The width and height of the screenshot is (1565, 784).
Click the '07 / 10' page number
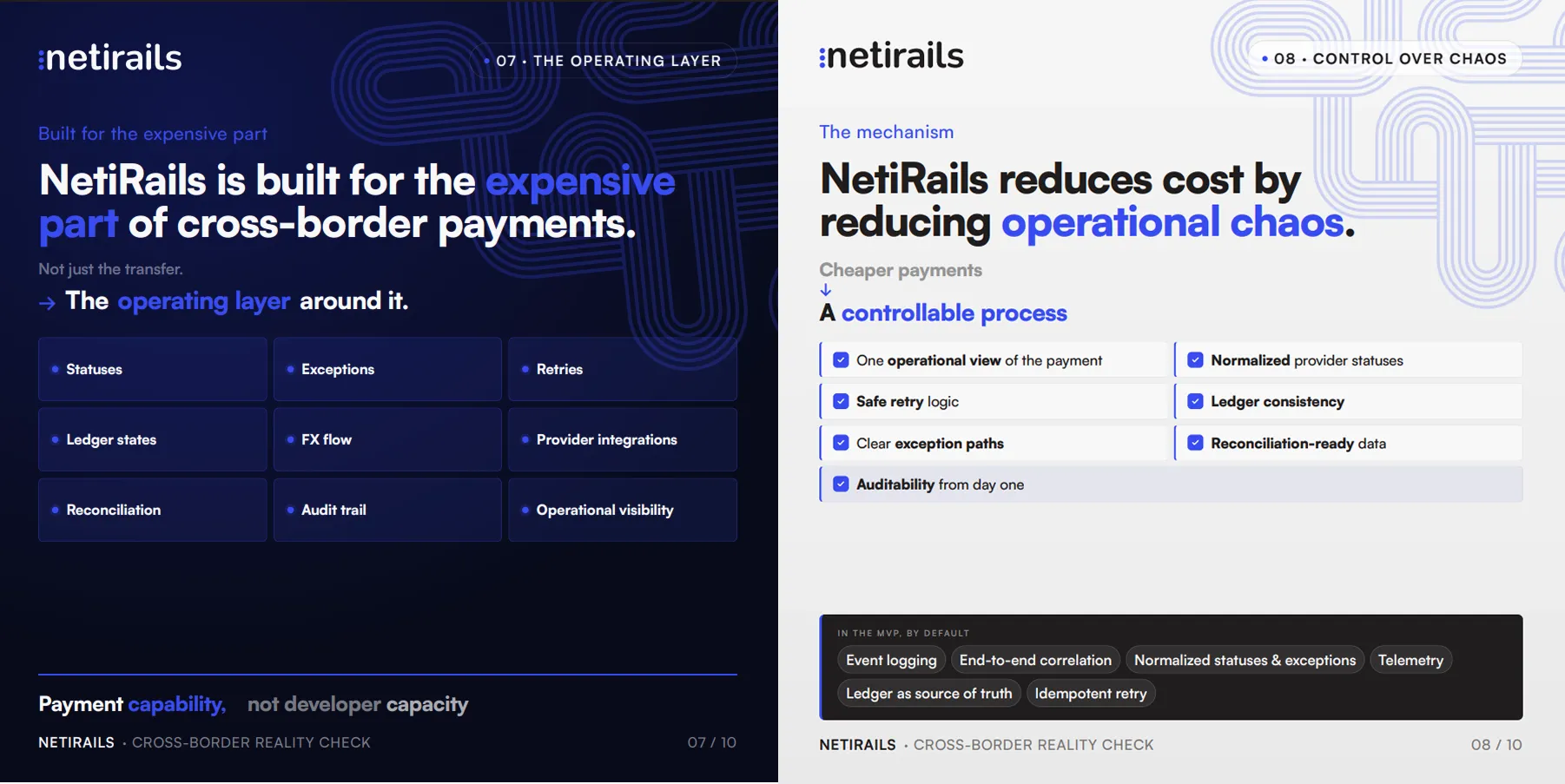(711, 742)
